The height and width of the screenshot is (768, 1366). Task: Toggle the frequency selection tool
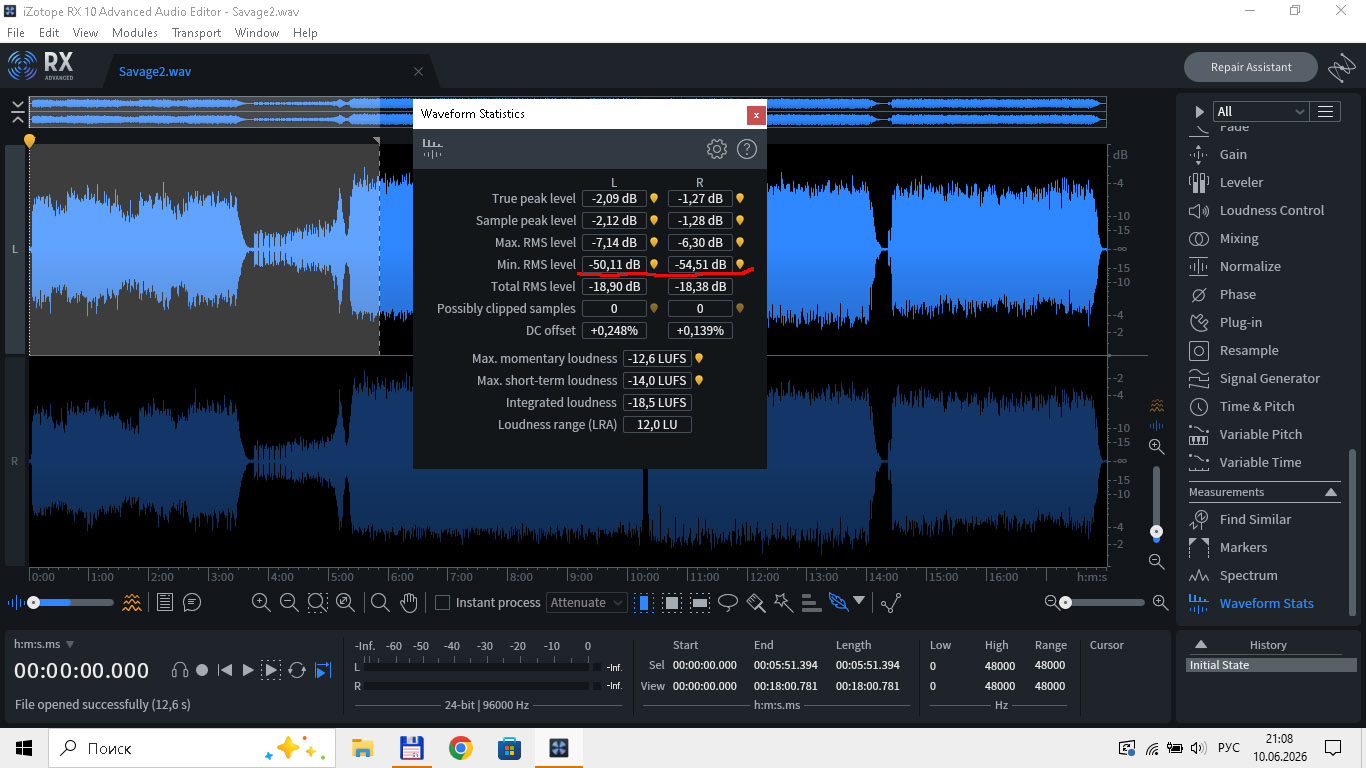pyautogui.click(x=700, y=602)
